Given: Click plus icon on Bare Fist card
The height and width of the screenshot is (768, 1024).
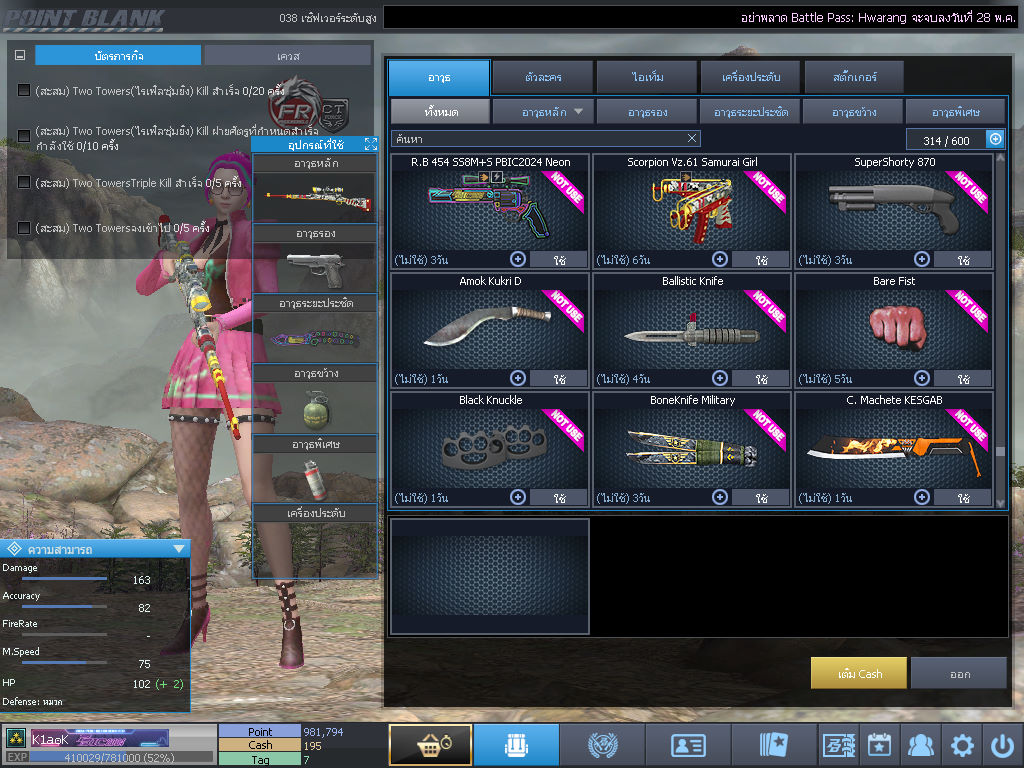Looking at the screenshot, I should click(x=921, y=378).
